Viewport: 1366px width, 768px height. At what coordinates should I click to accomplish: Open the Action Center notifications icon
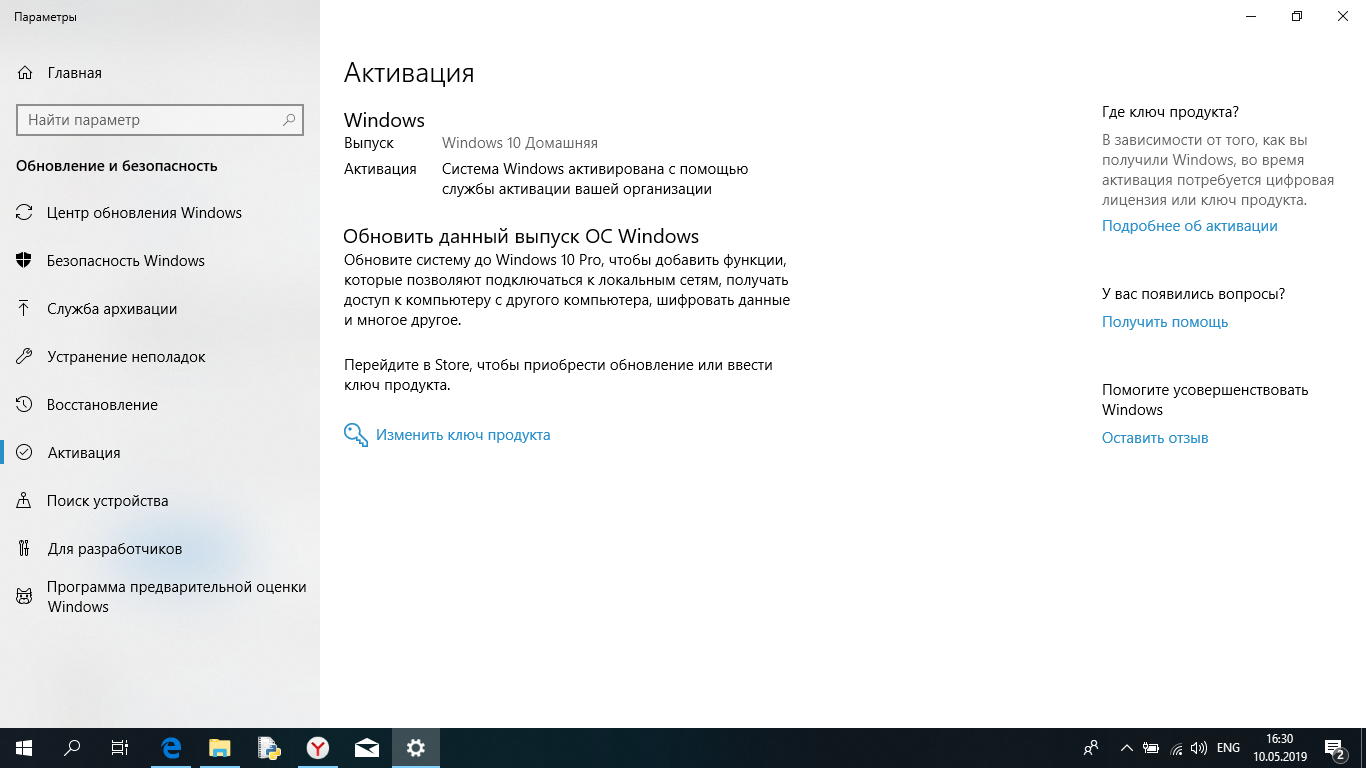click(1335, 748)
